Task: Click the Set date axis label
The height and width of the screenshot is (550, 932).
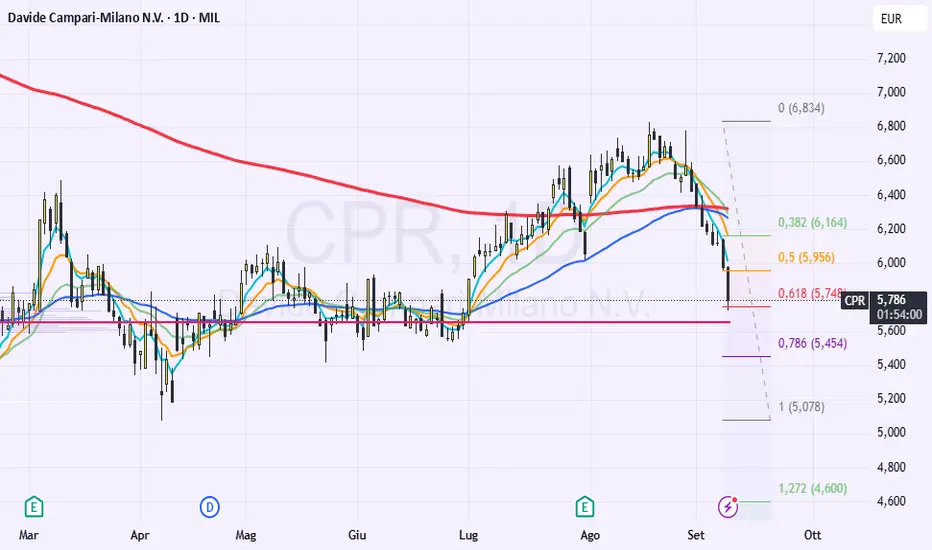Action: tap(695, 535)
